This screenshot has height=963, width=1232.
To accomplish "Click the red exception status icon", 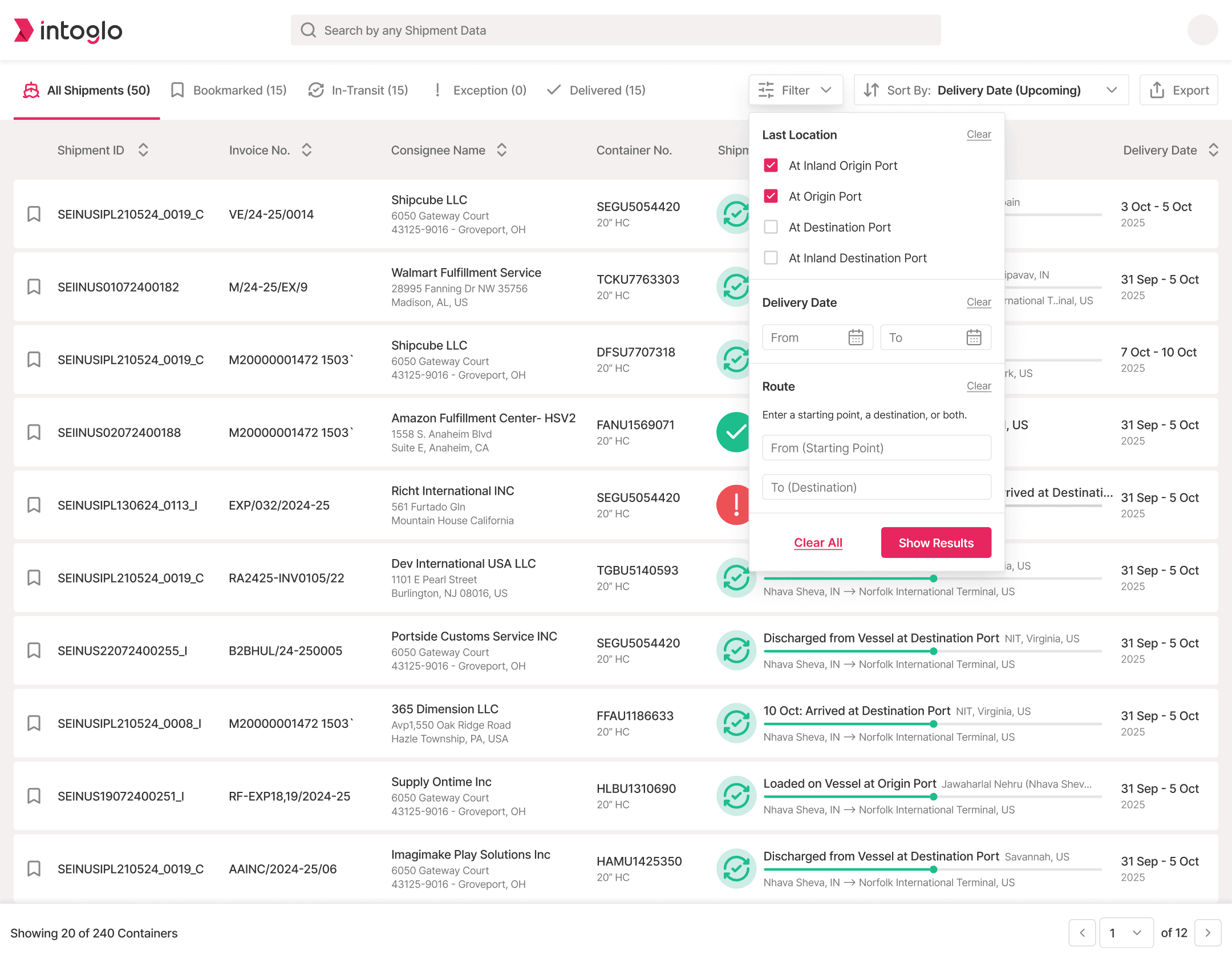I will pyautogui.click(x=735, y=505).
